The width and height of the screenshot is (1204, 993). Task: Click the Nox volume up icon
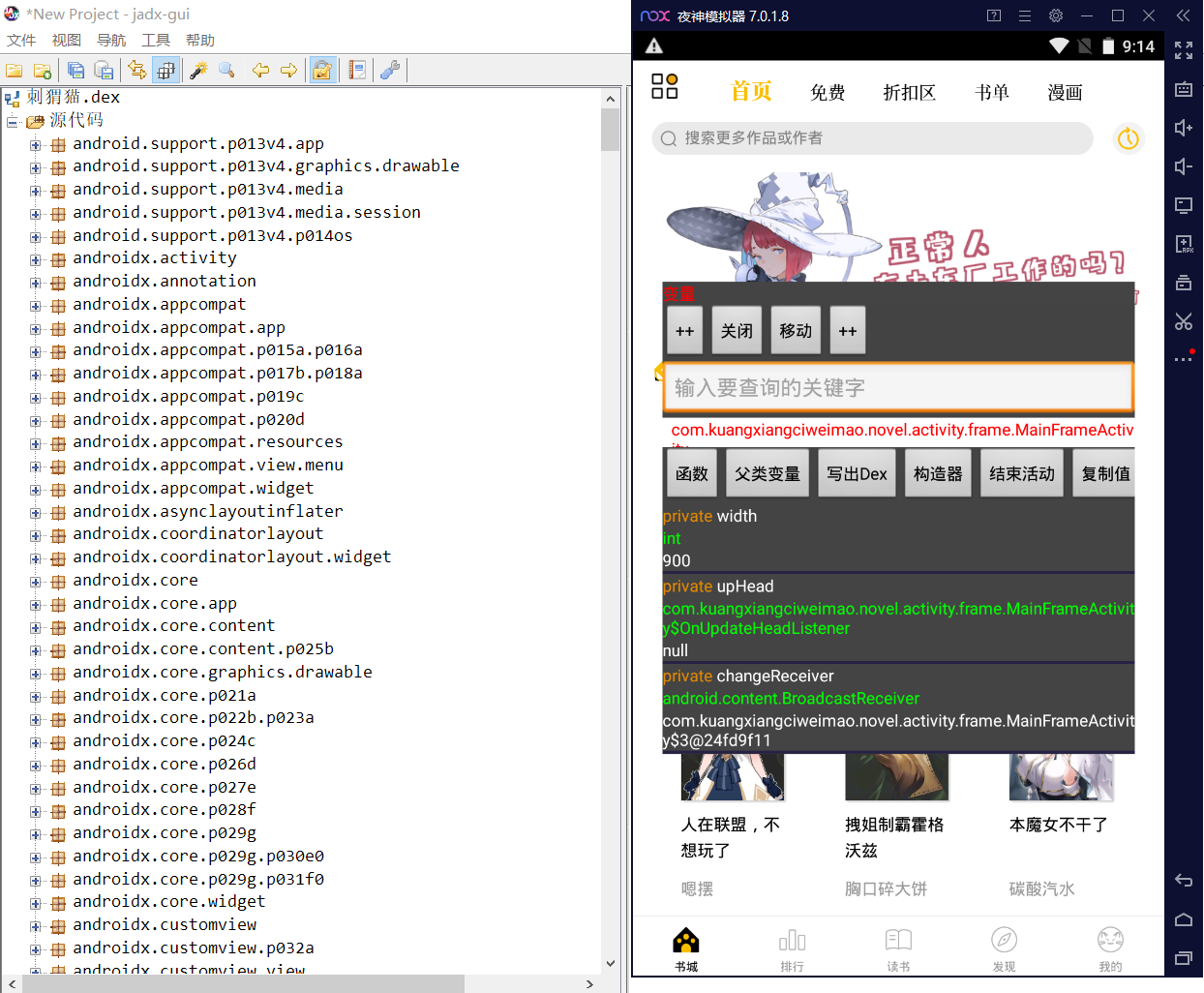point(1184,128)
